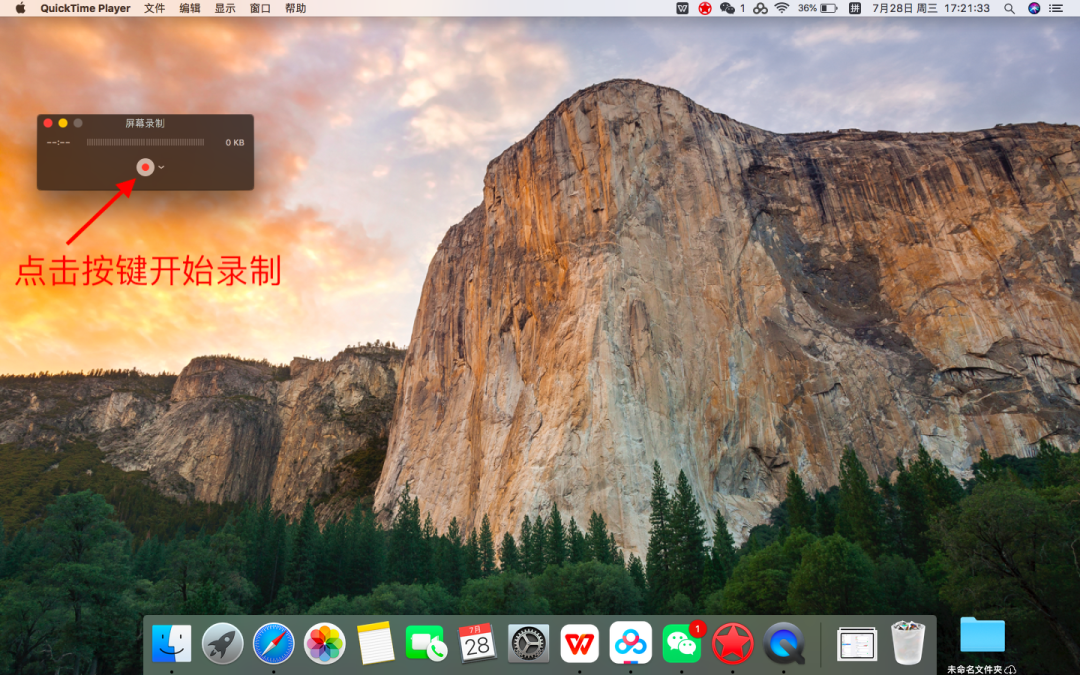The width and height of the screenshot is (1080, 675).
Task: Open the 文件 menu
Action: [x=154, y=8]
